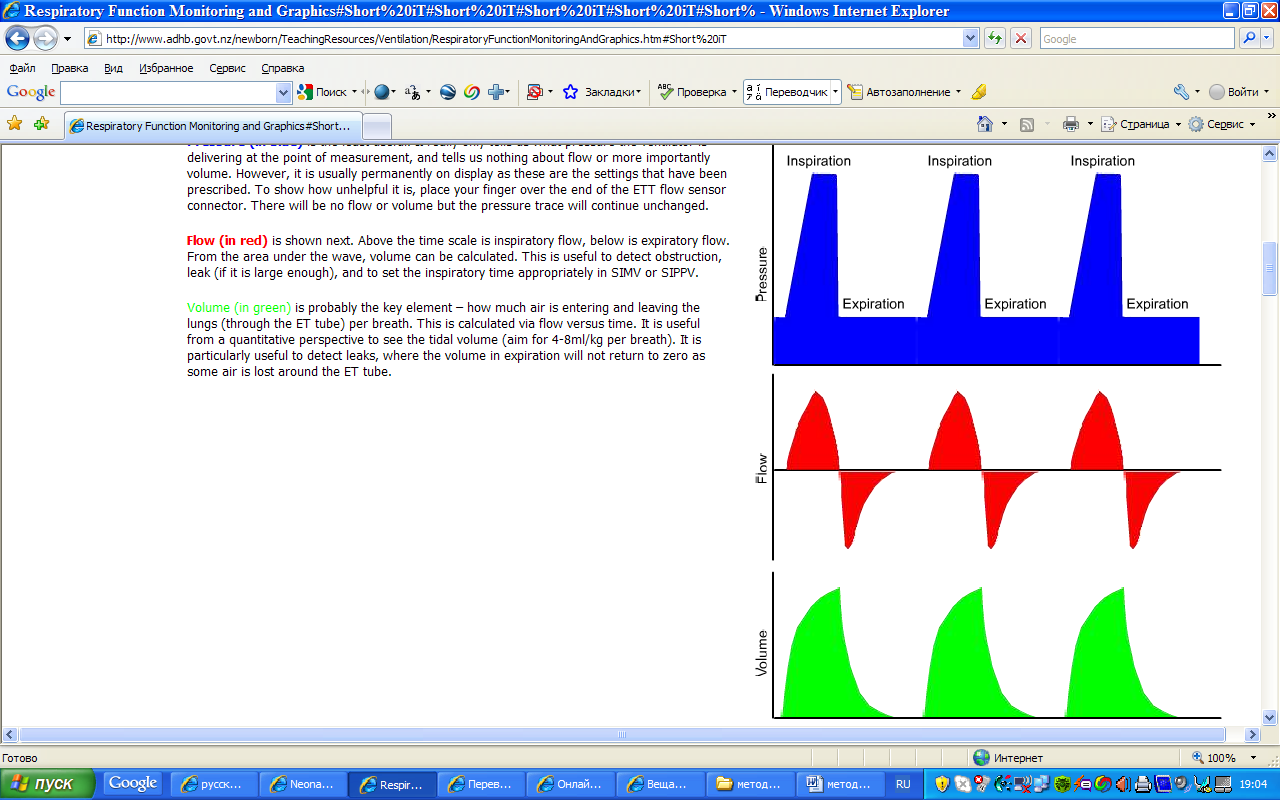This screenshot has height=800, width=1280.
Task: Click the magnifier search button
Action: coord(1249,39)
